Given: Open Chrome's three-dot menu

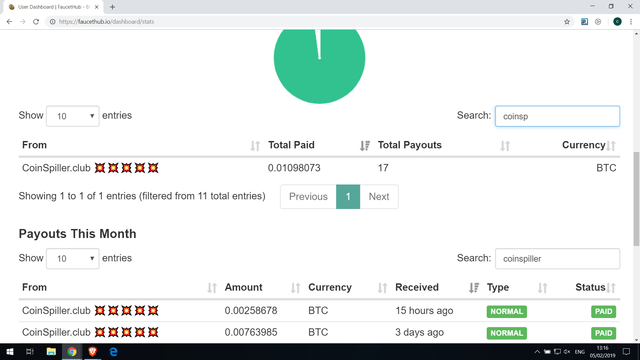Looking at the screenshot, I should pyautogui.click(x=631, y=22).
